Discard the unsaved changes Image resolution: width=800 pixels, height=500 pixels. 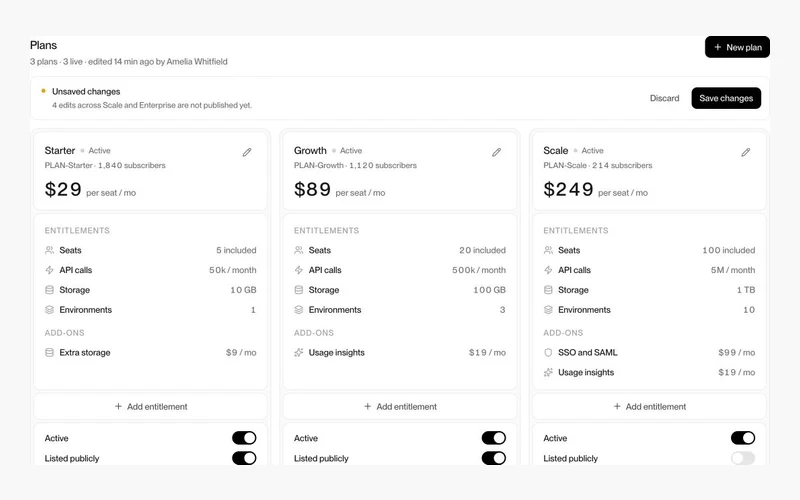tap(664, 98)
